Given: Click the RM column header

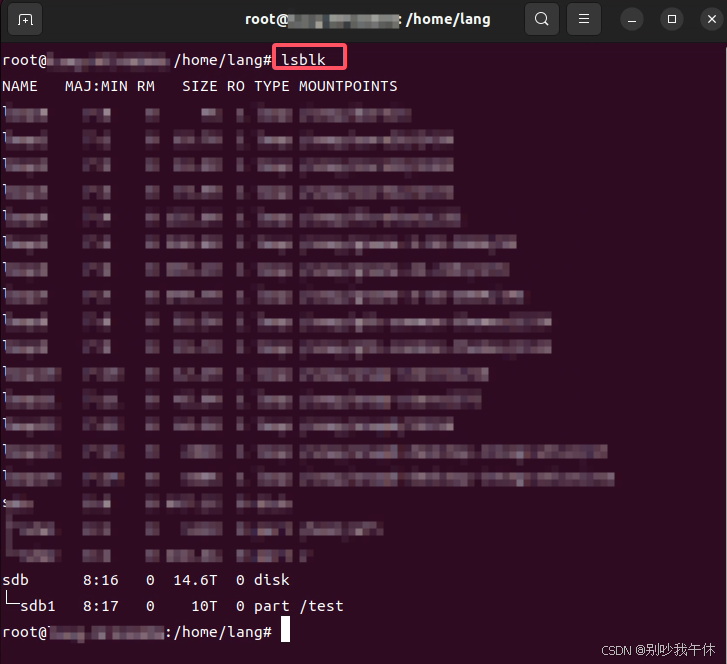Looking at the screenshot, I should (146, 86).
